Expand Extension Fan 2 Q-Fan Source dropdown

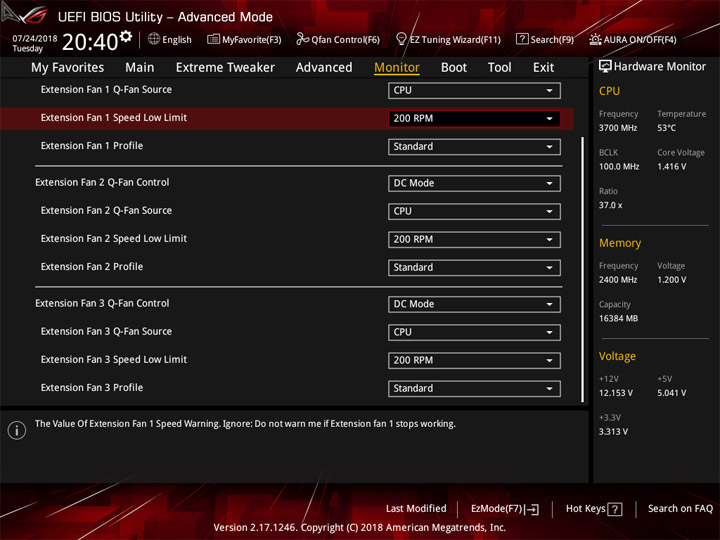(474, 211)
